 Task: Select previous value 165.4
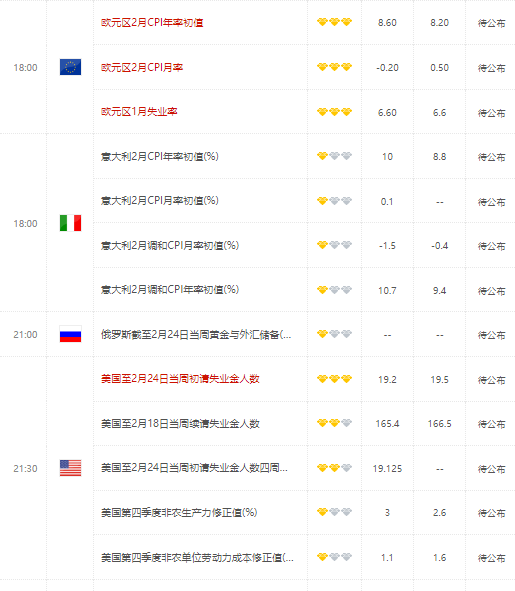pos(387,424)
